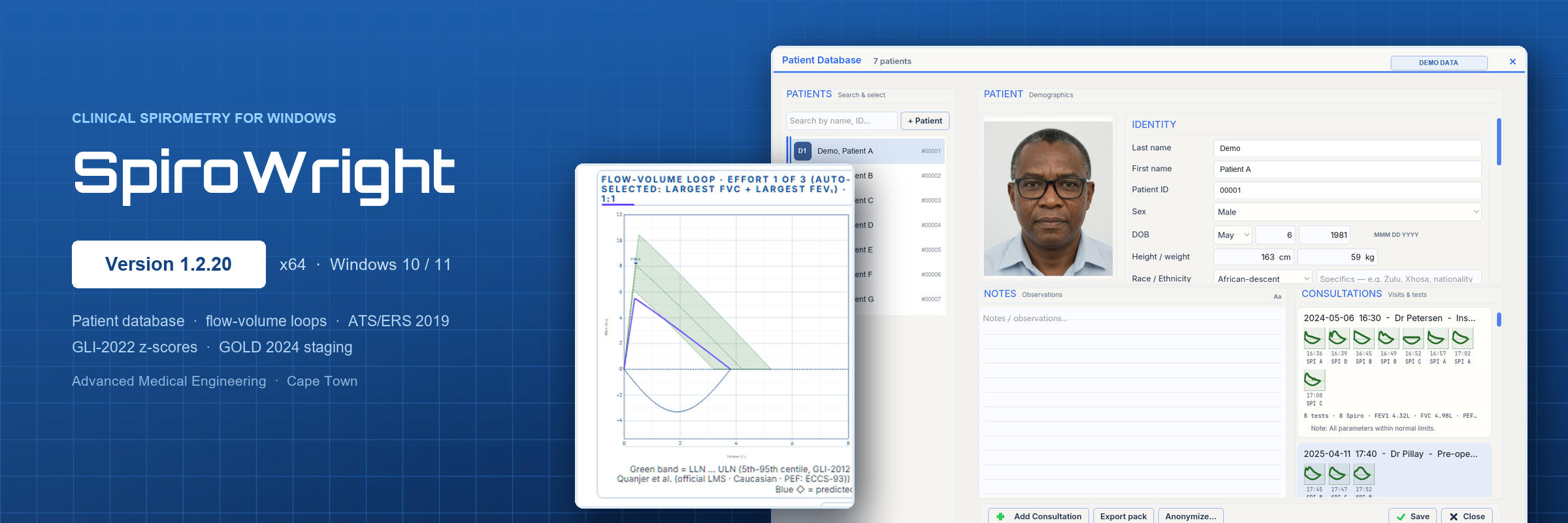Close the Patient Database window with the X
The image size is (1568, 523).
1512,61
